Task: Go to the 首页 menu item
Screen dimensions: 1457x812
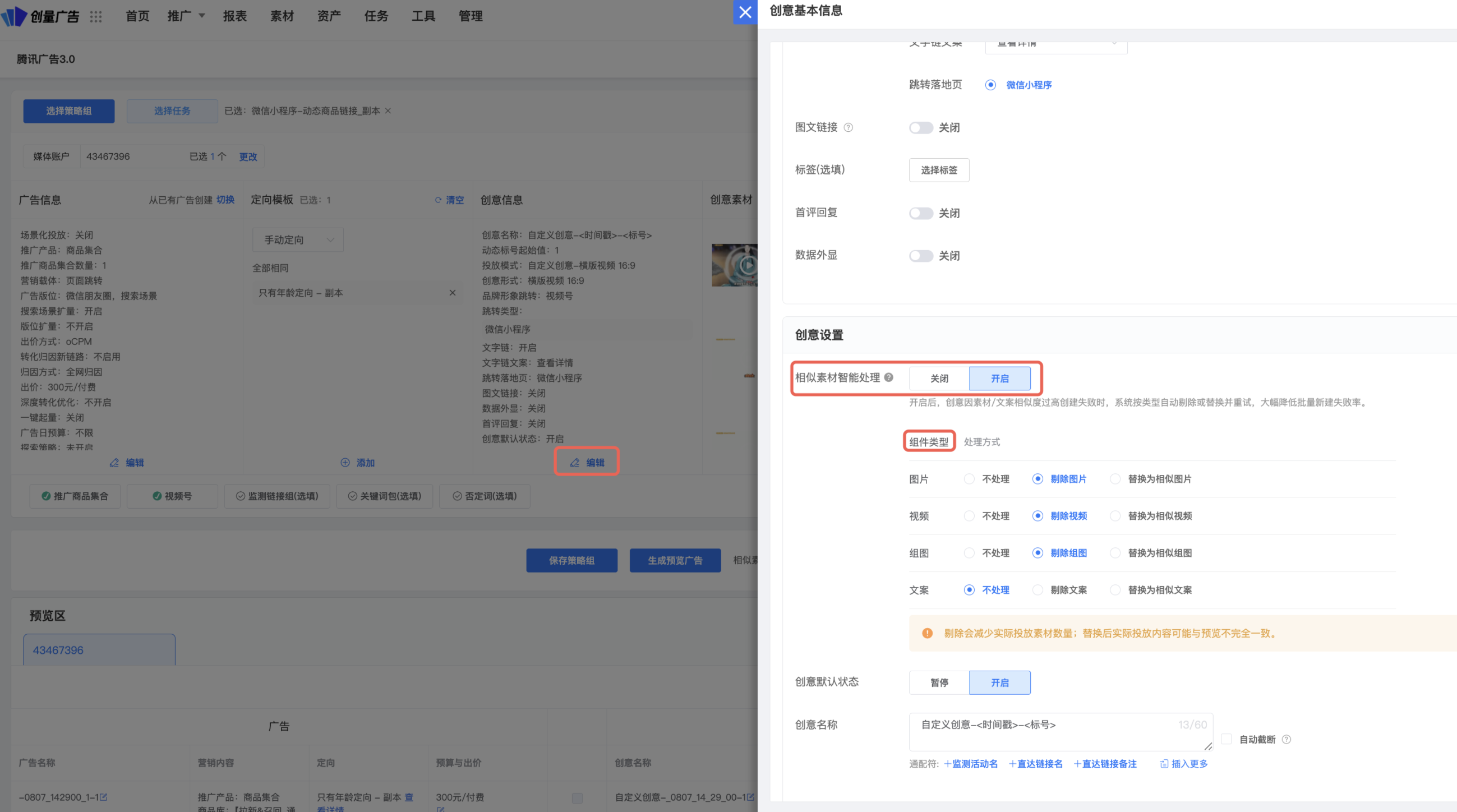Action: click(x=137, y=16)
